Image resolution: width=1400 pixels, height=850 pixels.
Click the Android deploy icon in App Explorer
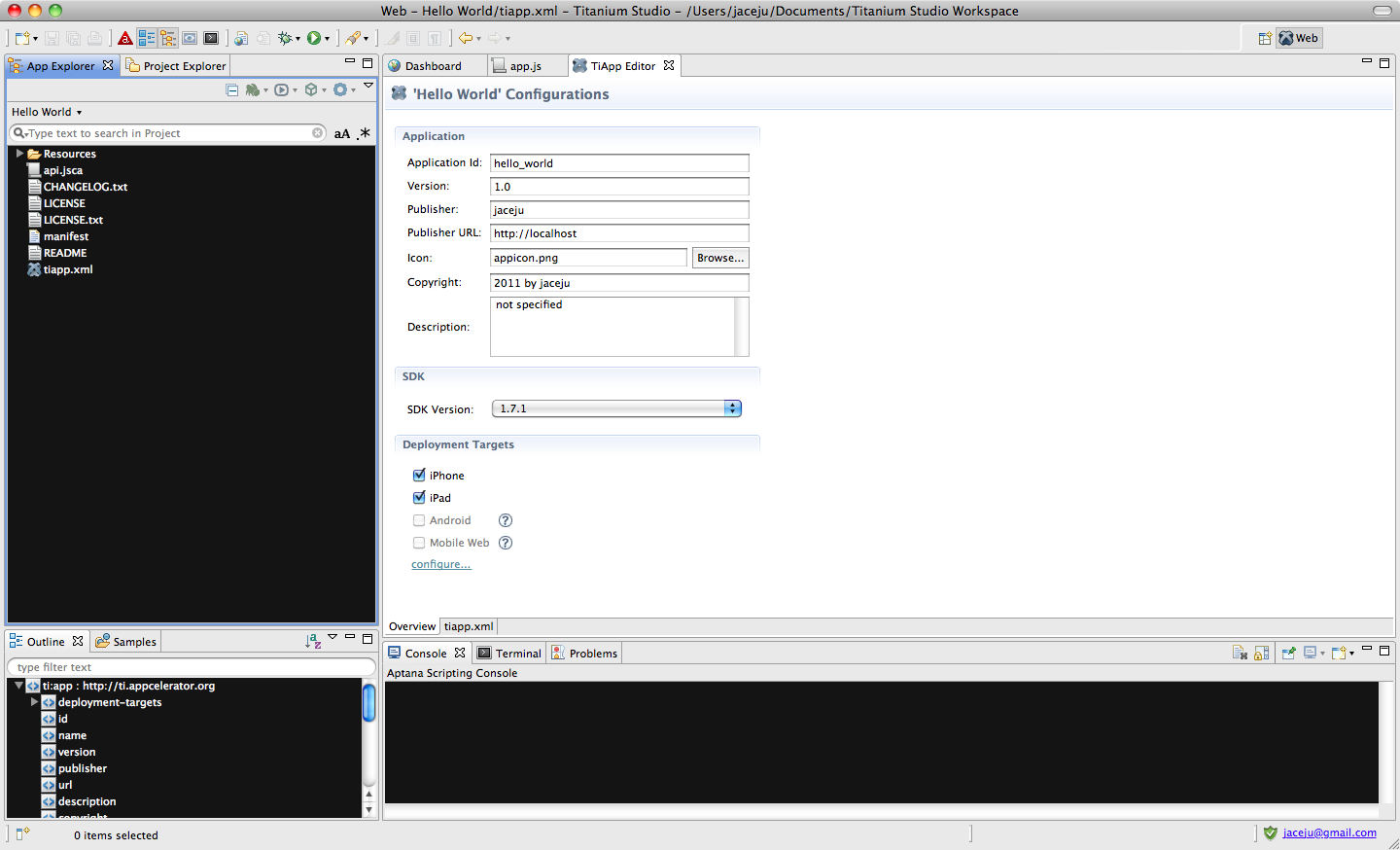pos(253,89)
